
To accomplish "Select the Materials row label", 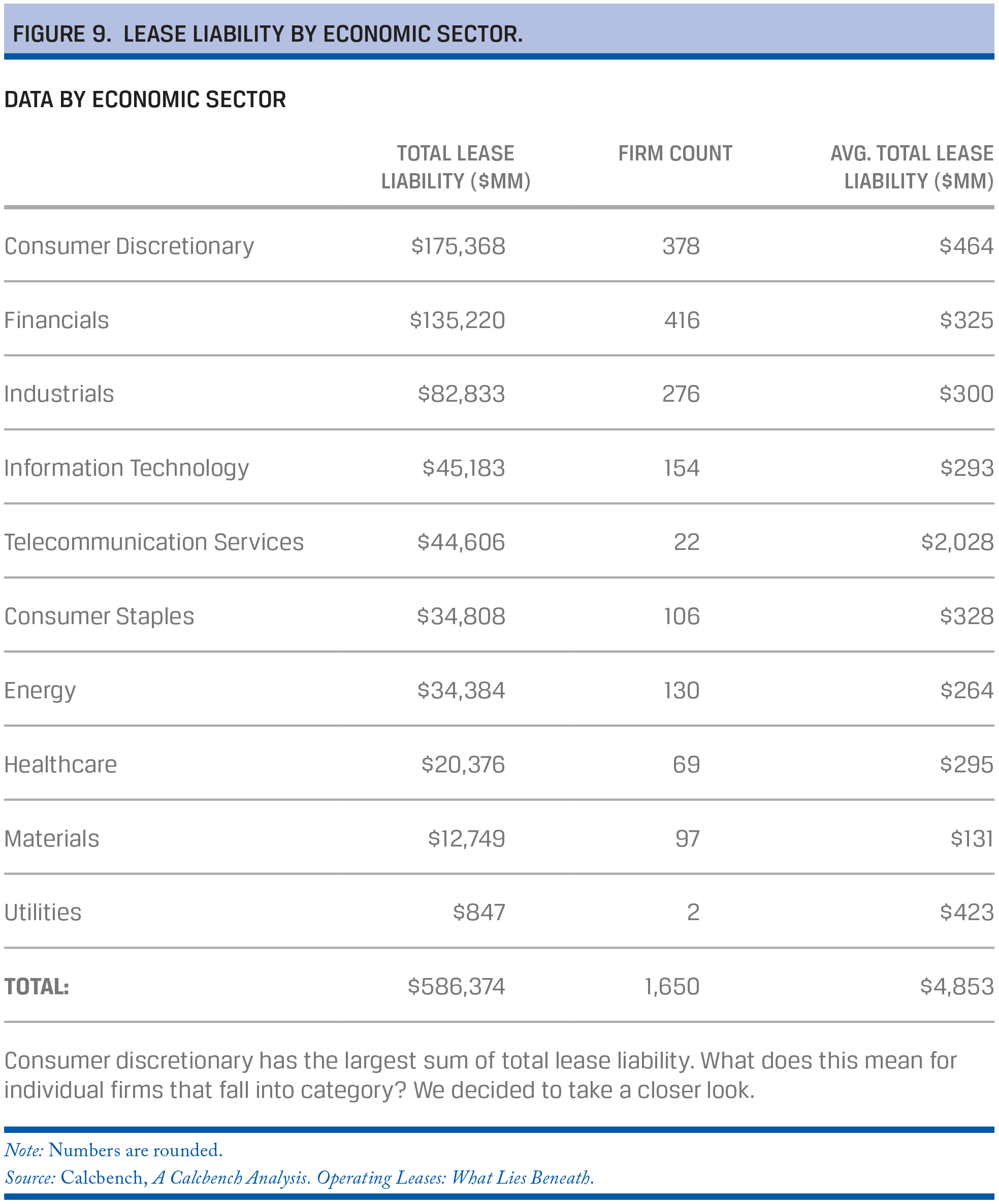I will 52,839.
